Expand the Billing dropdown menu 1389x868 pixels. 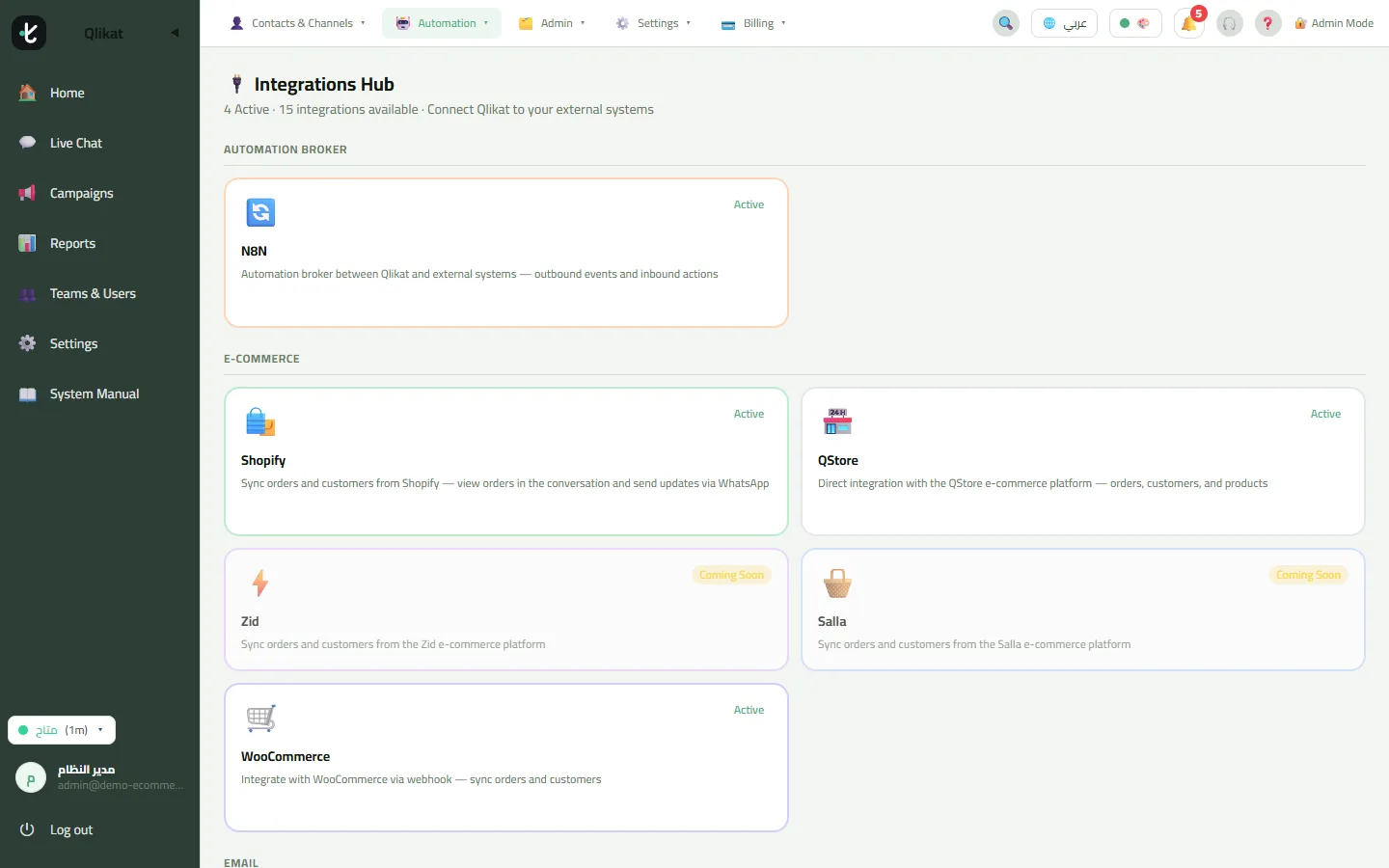[x=753, y=23]
